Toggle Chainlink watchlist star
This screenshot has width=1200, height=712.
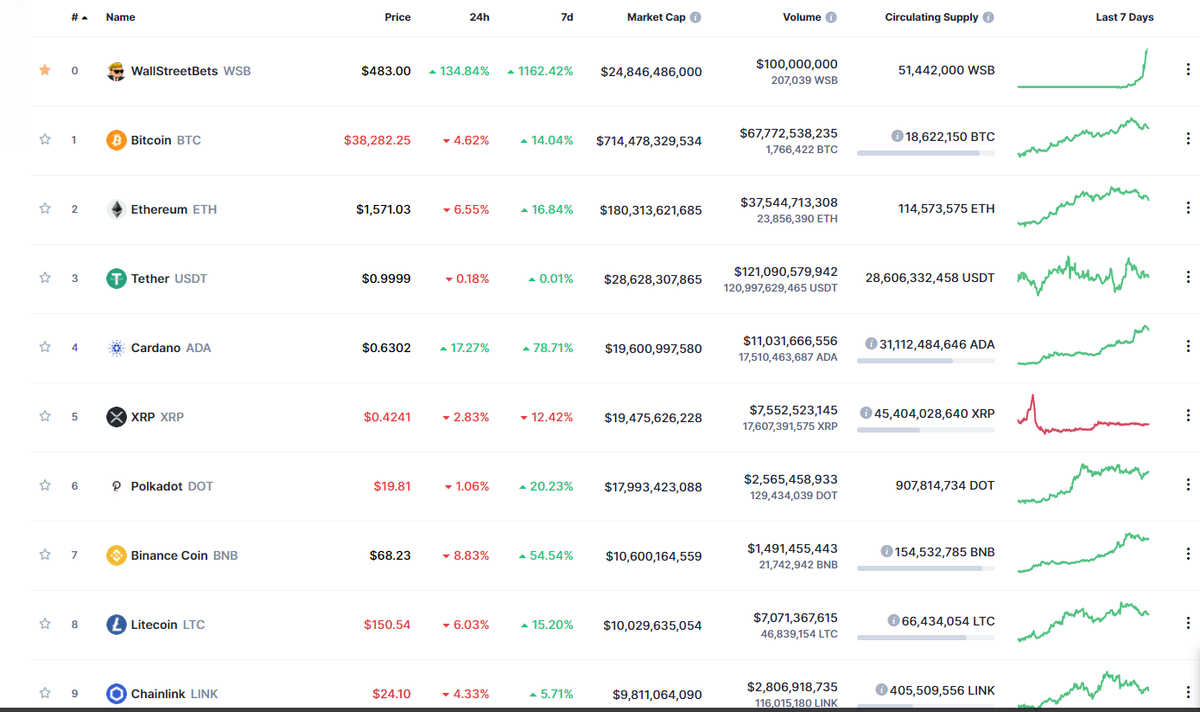tap(45, 692)
